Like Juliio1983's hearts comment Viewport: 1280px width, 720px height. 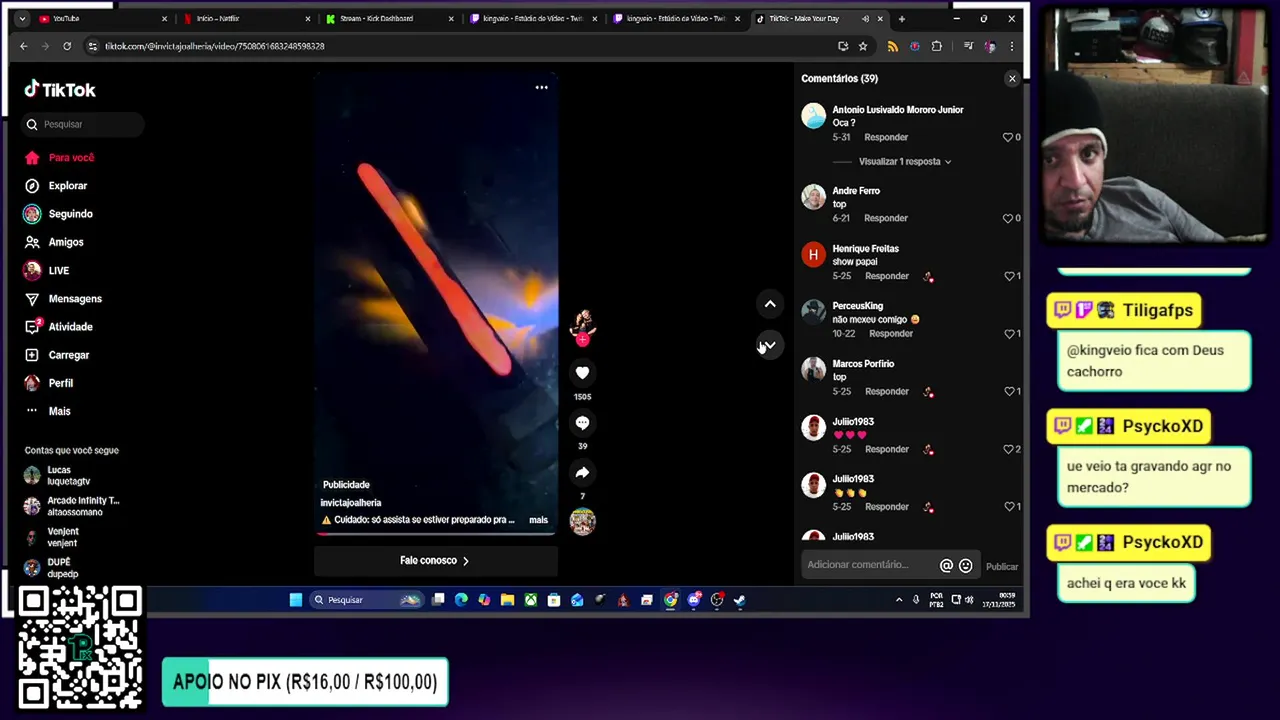click(x=1009, y=449)
